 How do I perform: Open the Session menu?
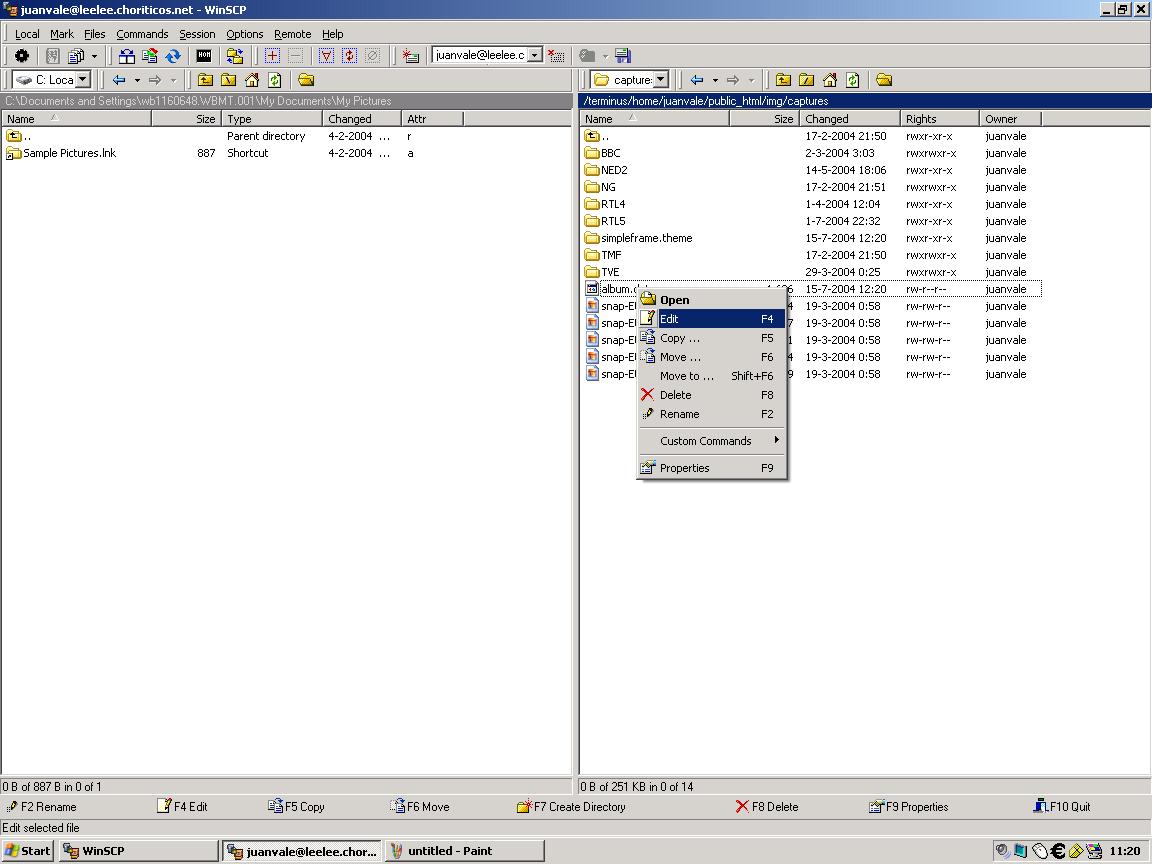[198, 34]
